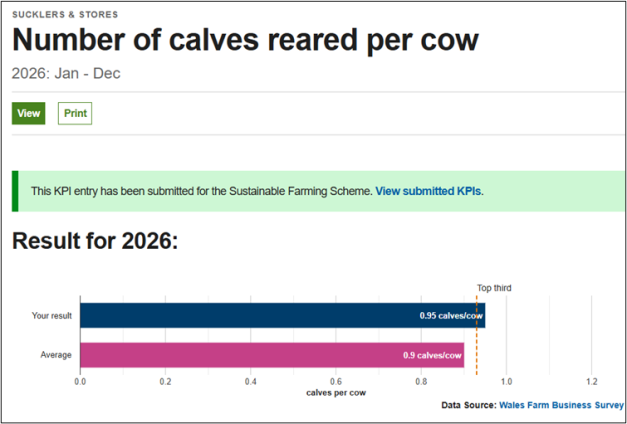This screenshot has height=424, width=627.
Task: Click the orange dashed Top third line
Action: [477, 335]
